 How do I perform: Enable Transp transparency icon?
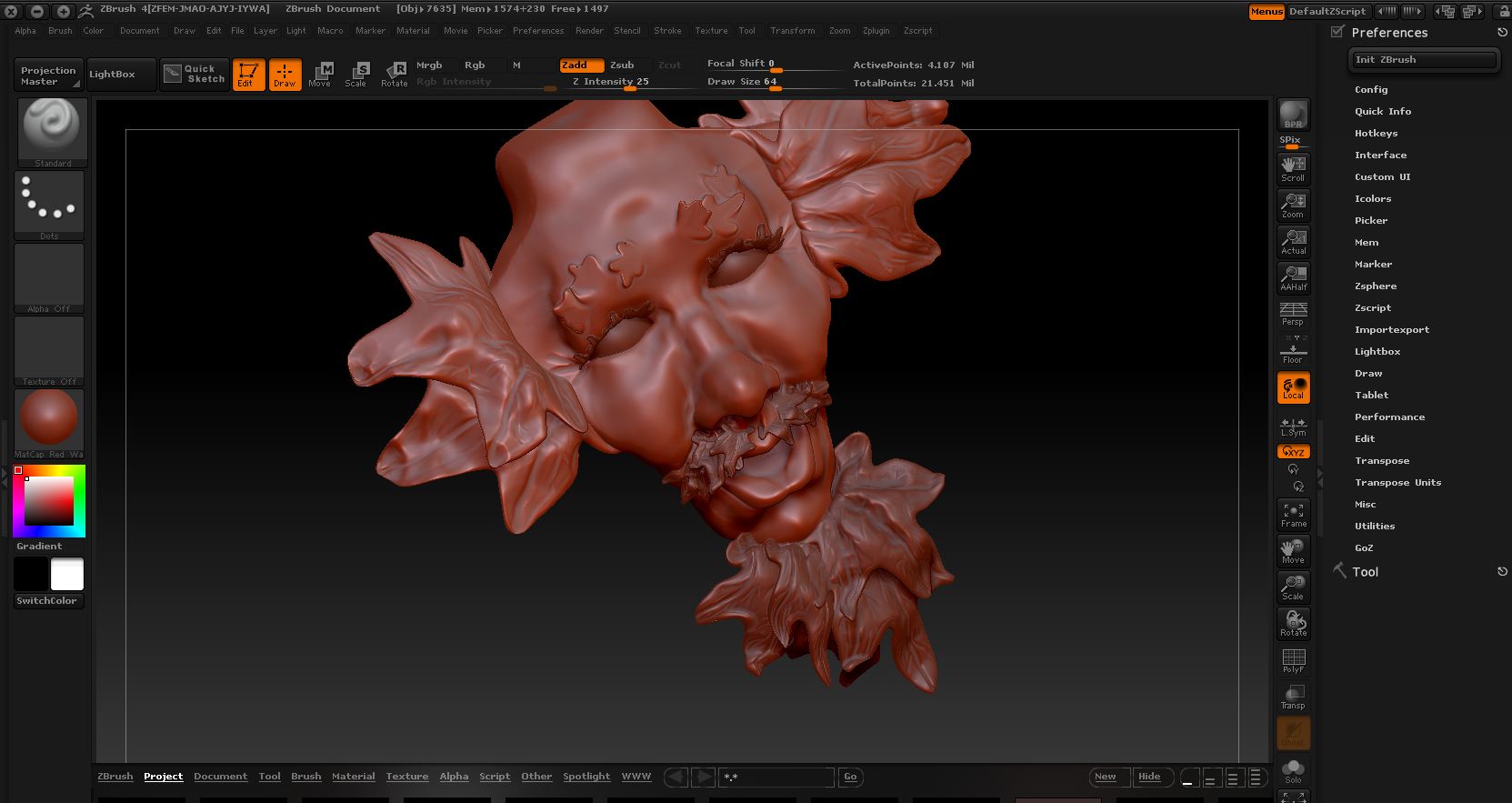point(1293,697)
